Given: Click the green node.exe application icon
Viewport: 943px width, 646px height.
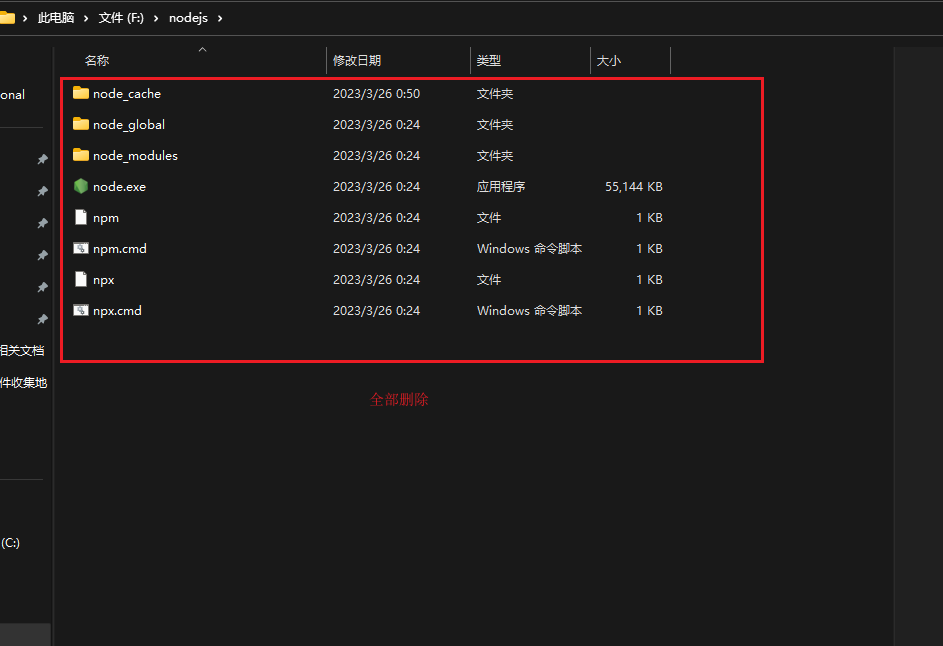Looking at the screenshot, I should coord(81,186).
